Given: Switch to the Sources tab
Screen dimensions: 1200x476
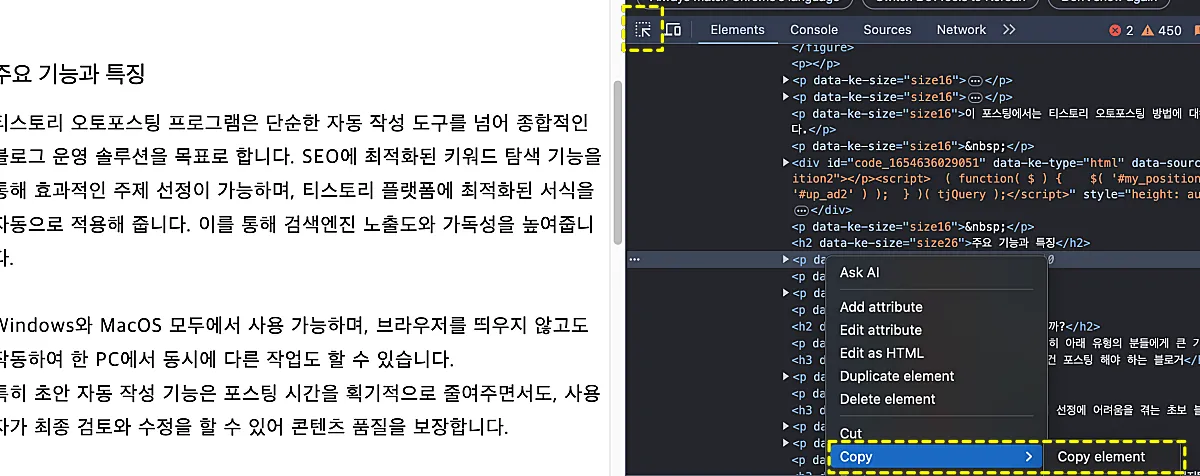Looking at the screenshot, I should point(887,30).
